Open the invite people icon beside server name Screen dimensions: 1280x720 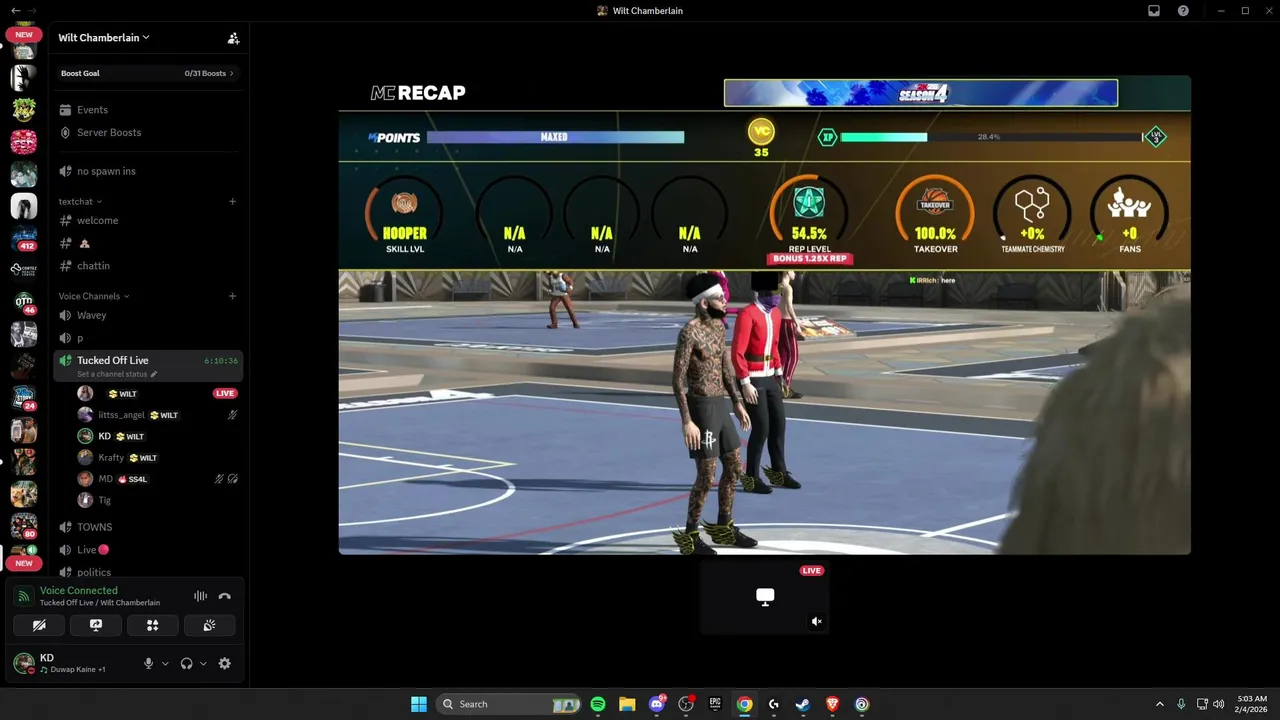click(x=233, y=38)
